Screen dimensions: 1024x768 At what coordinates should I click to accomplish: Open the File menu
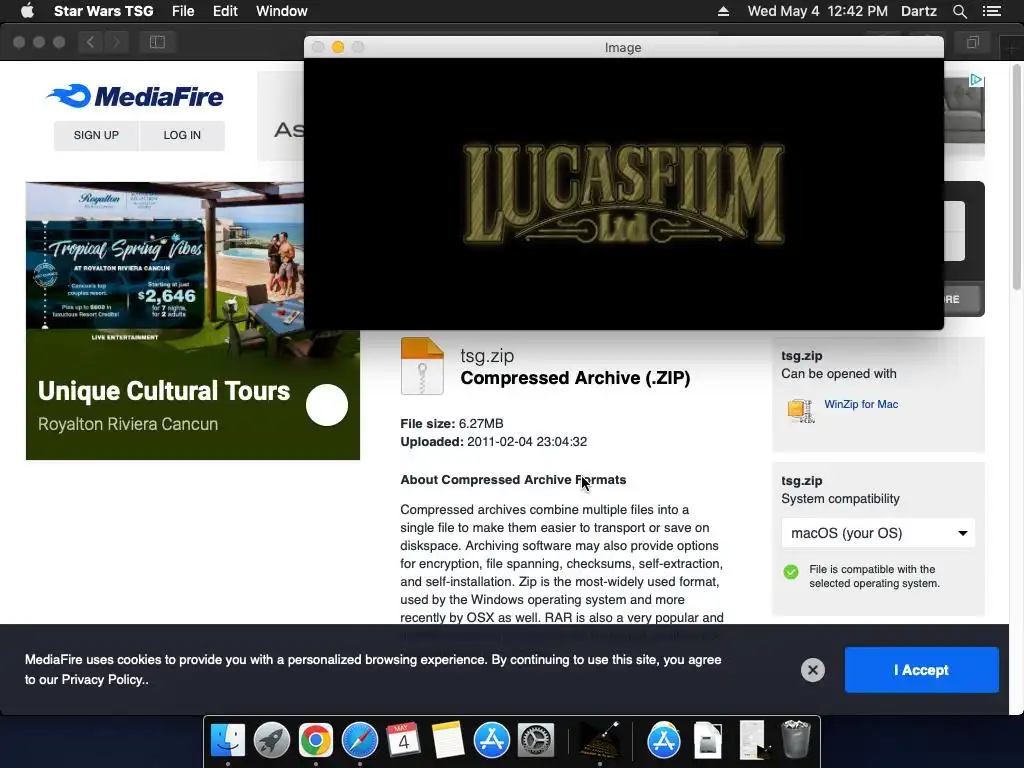(183, 11)
